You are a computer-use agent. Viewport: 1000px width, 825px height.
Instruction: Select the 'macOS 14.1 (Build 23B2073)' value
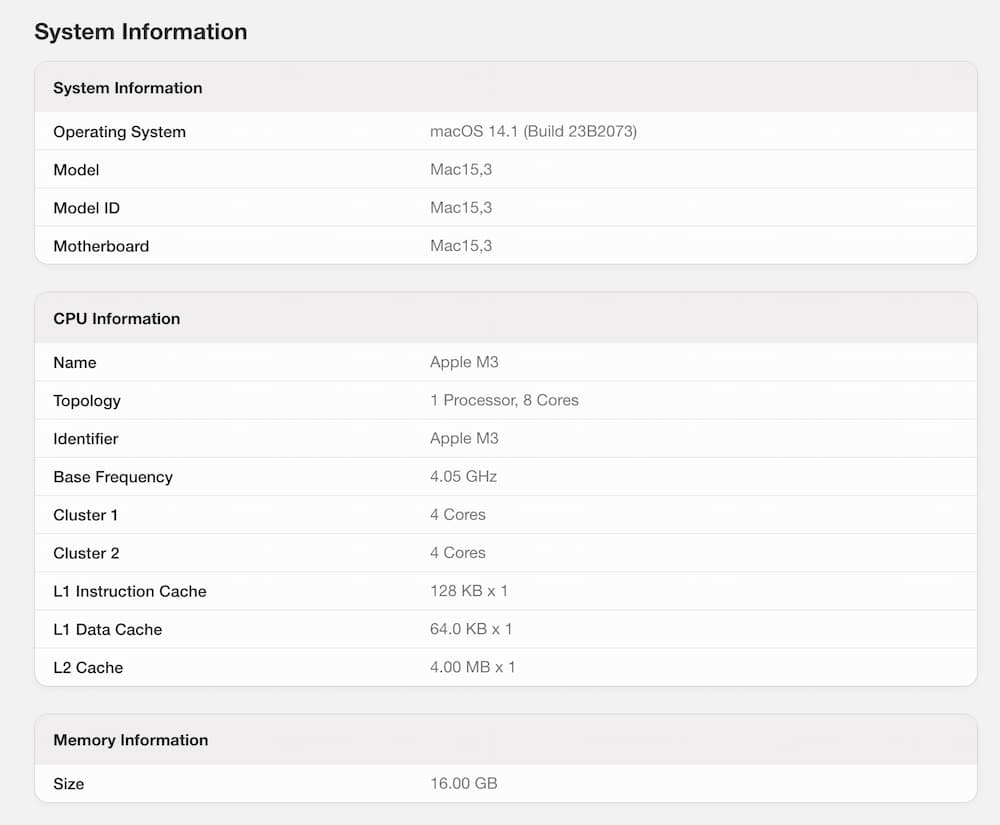click(533, 131)
